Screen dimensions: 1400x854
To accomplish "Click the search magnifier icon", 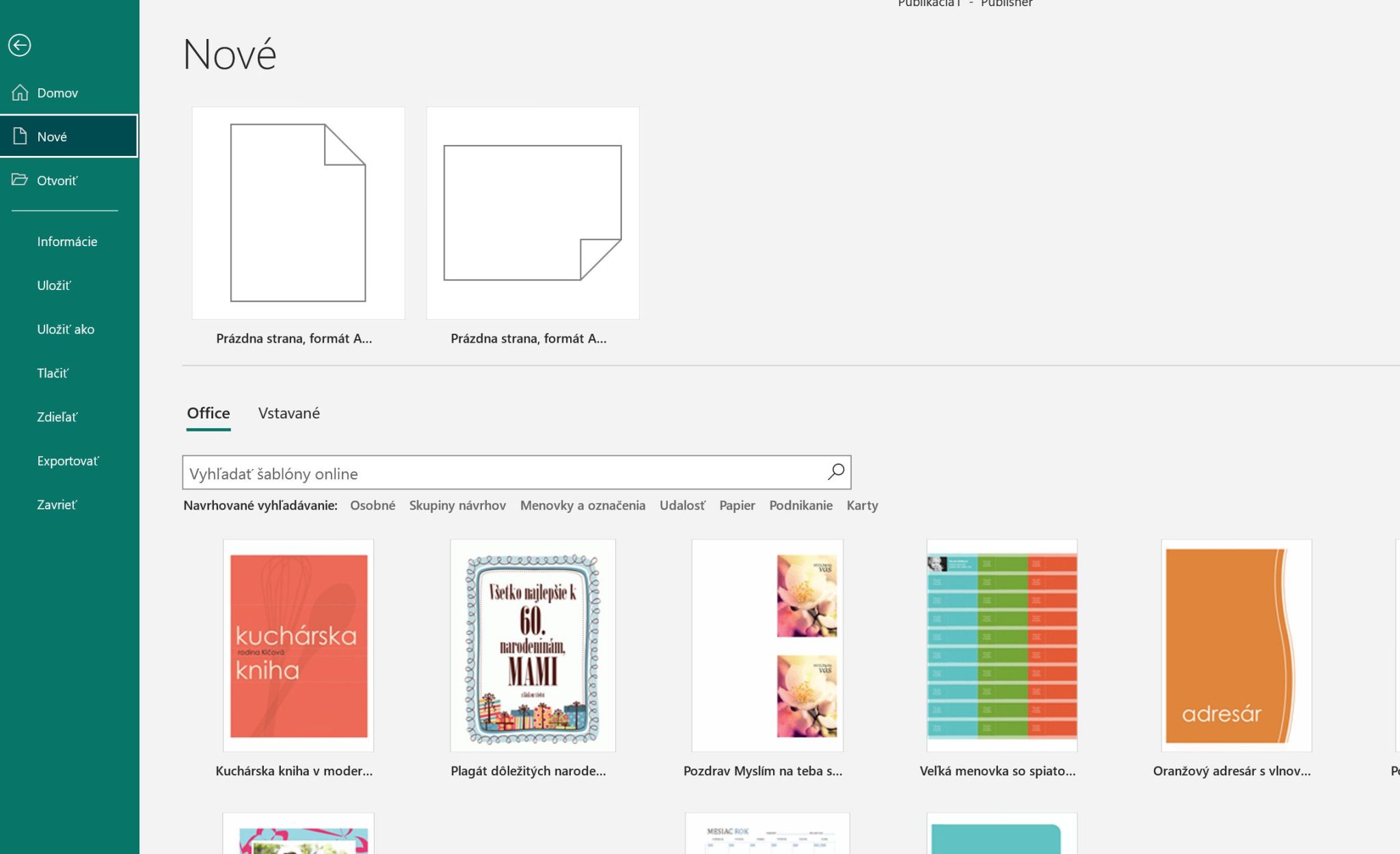I will tap(836, 472).
